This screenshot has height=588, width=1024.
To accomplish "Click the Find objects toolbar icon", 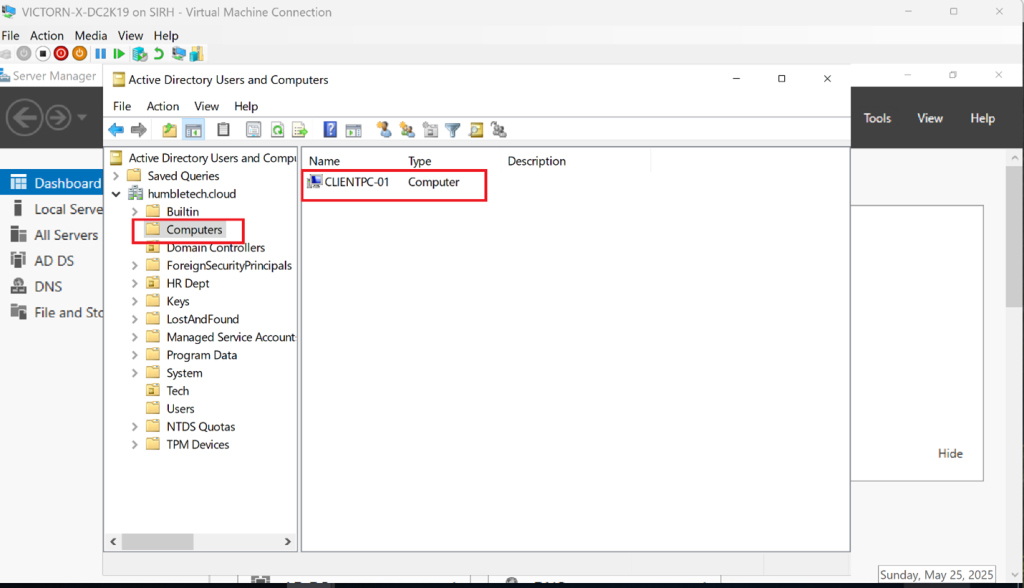I will point(475,130).
